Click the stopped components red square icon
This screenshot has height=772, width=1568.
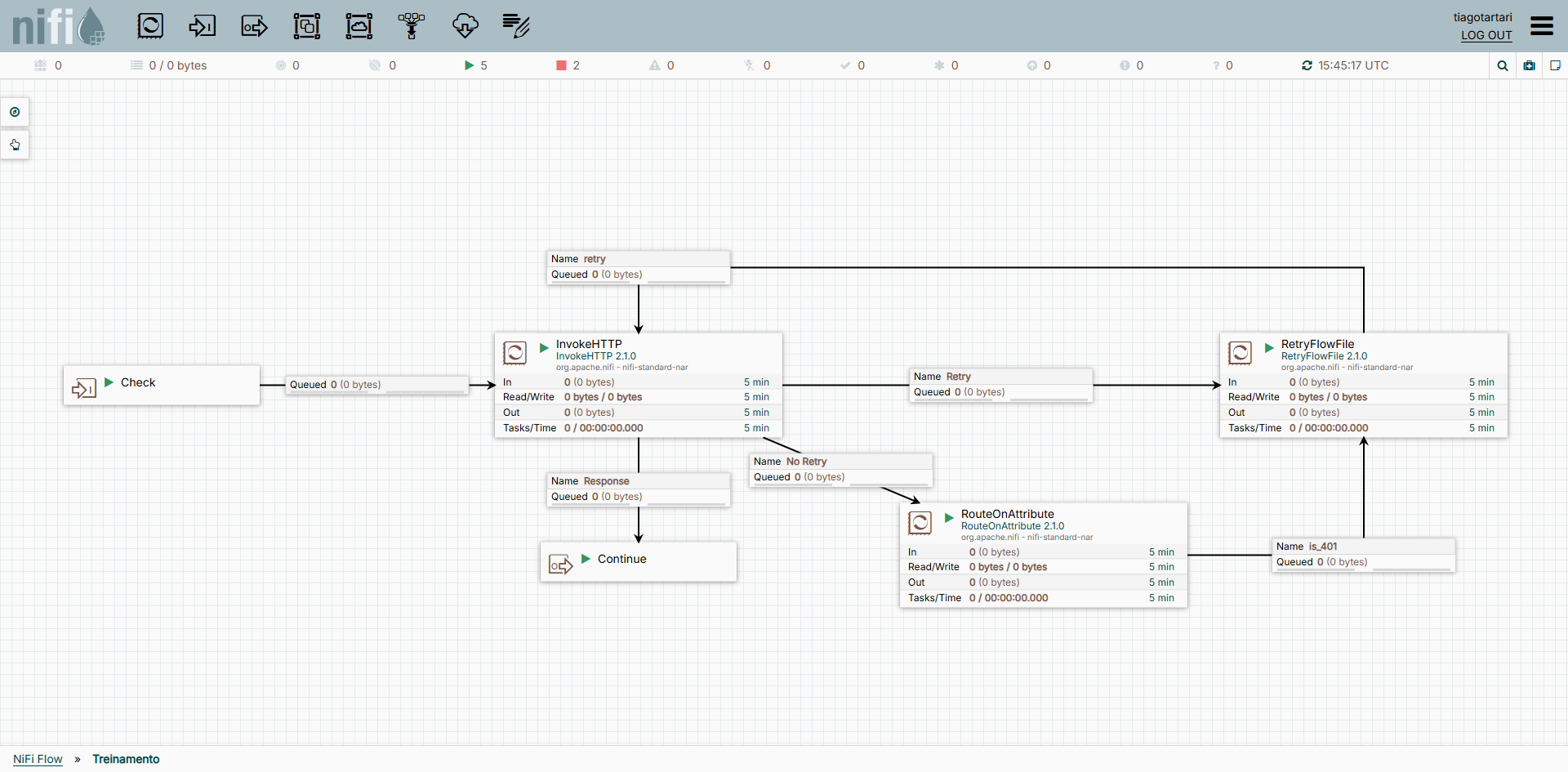561,65
